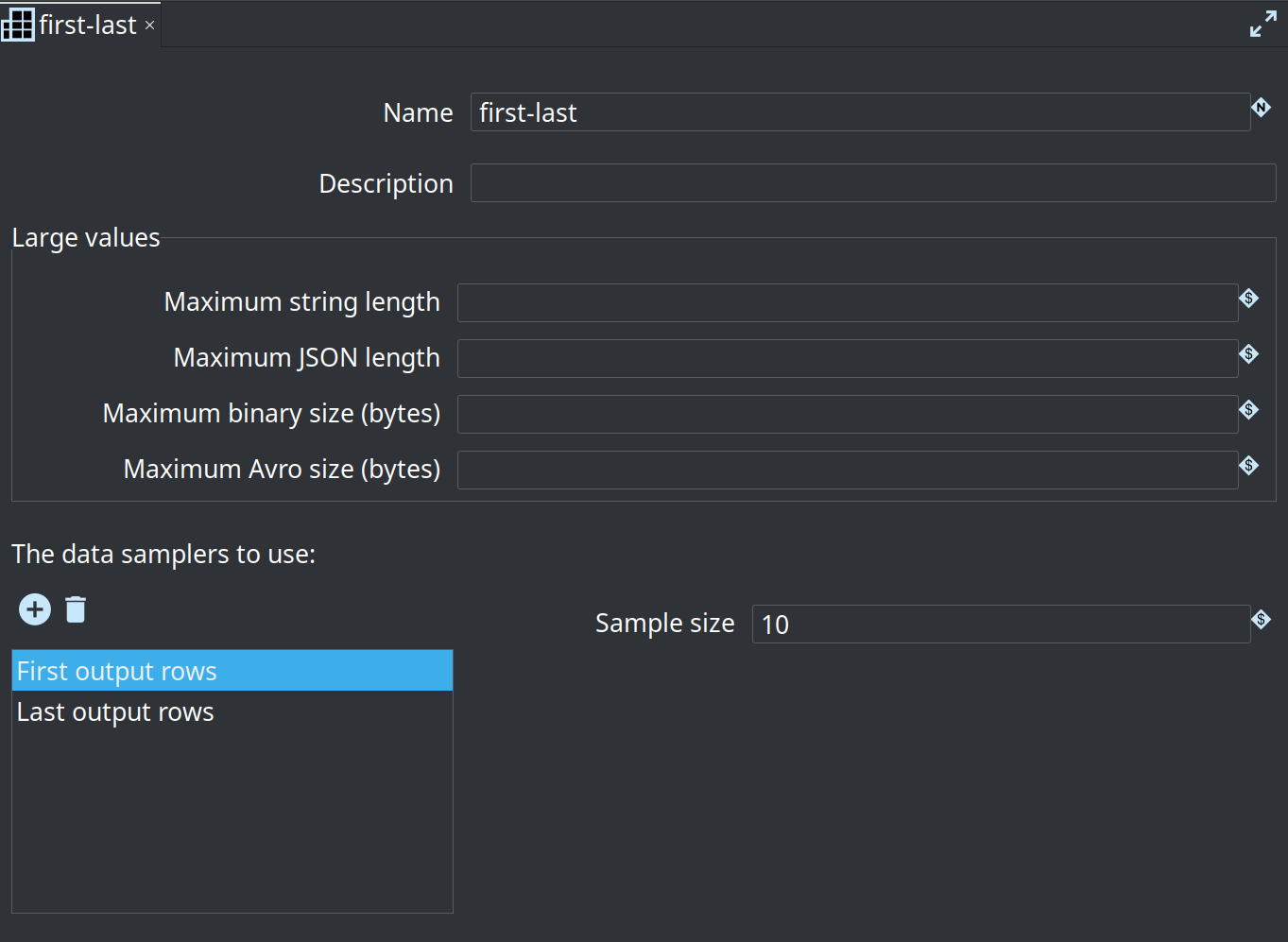Click the "Maximum Avro size (bytes)" label
1288x942 pixels.
282,470
